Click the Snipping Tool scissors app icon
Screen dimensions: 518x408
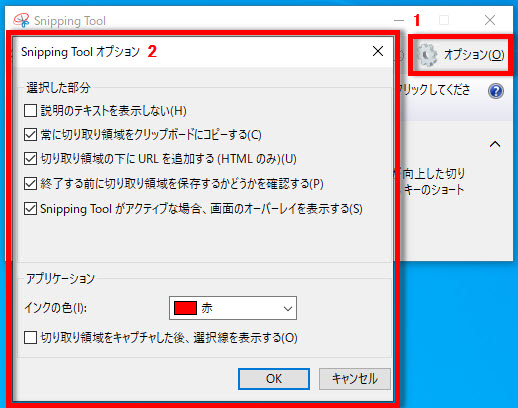(21, 20)
